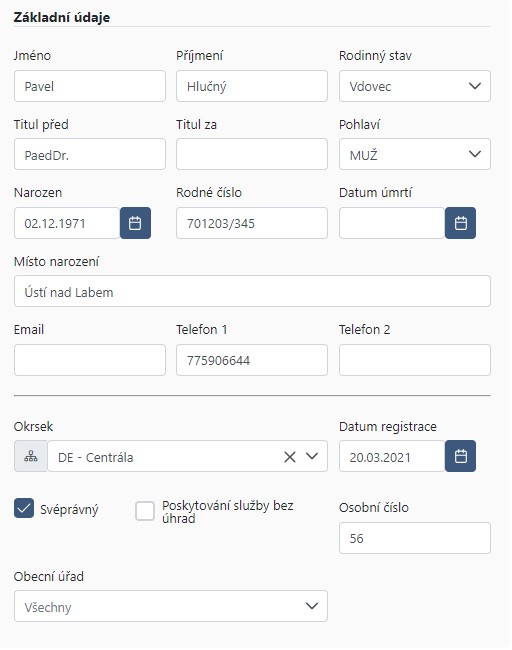The image size is (512, 650).
Task: Clear the DE - Centrála selection
Action: pyautogui.click(x=290, y=457)
